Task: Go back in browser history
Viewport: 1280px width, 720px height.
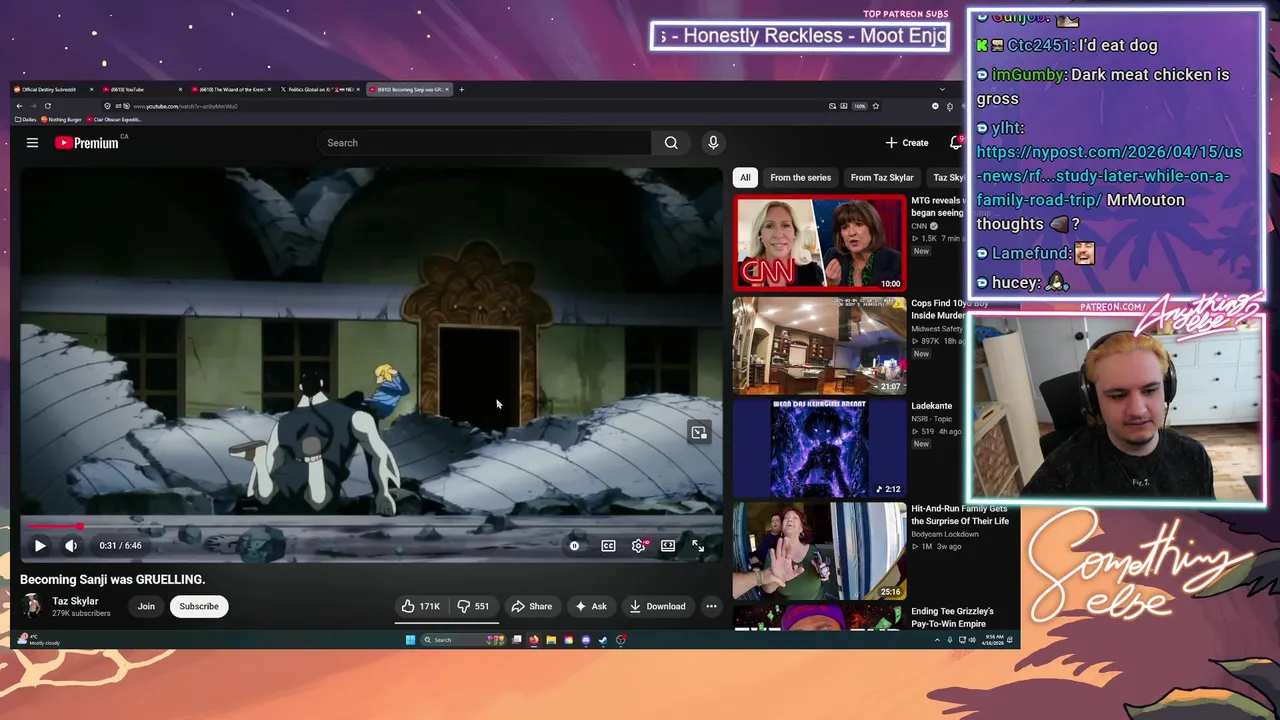Action: click(x=19, y=106)
